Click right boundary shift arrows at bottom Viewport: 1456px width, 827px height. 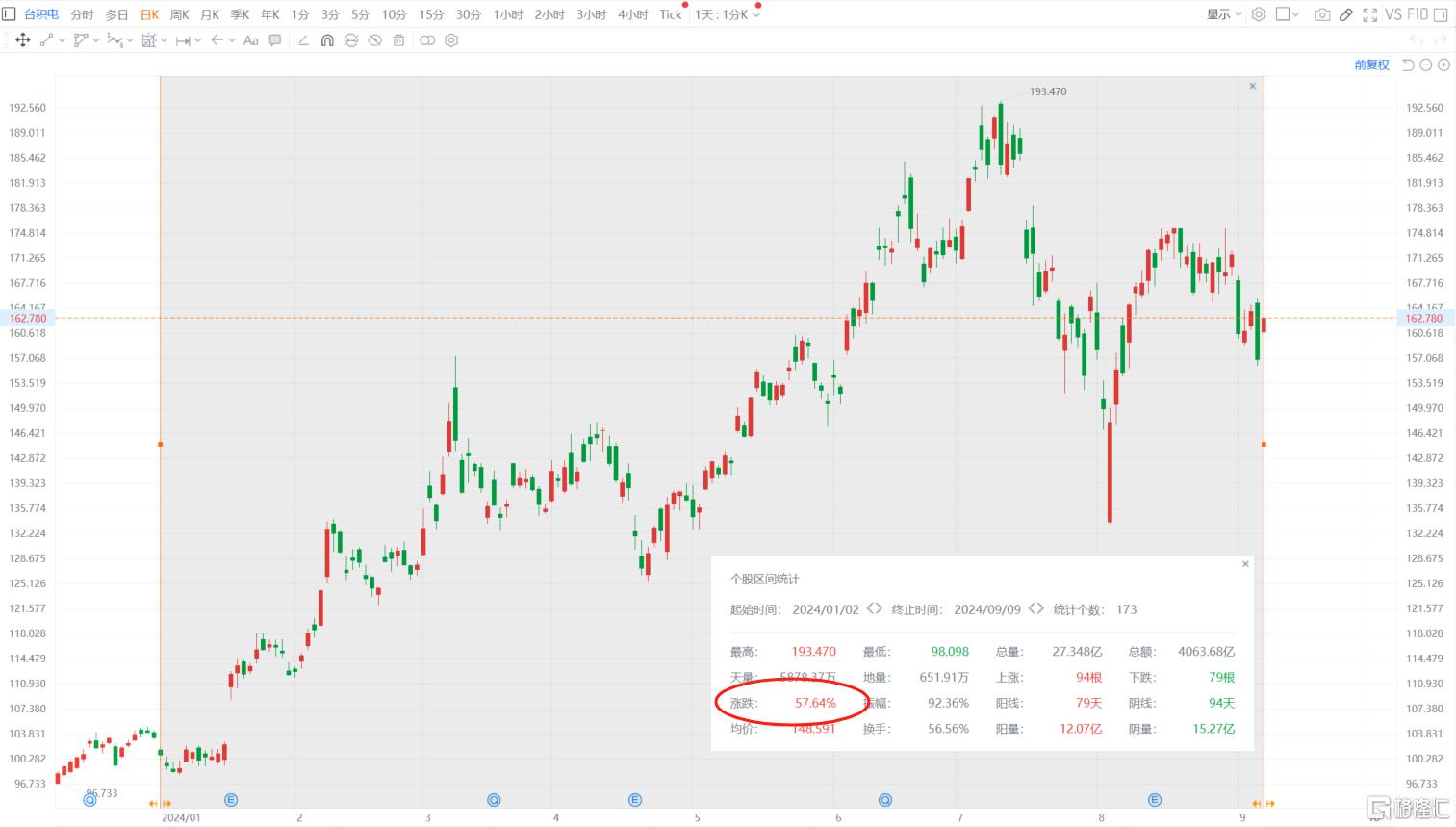tap(1264, 803)
